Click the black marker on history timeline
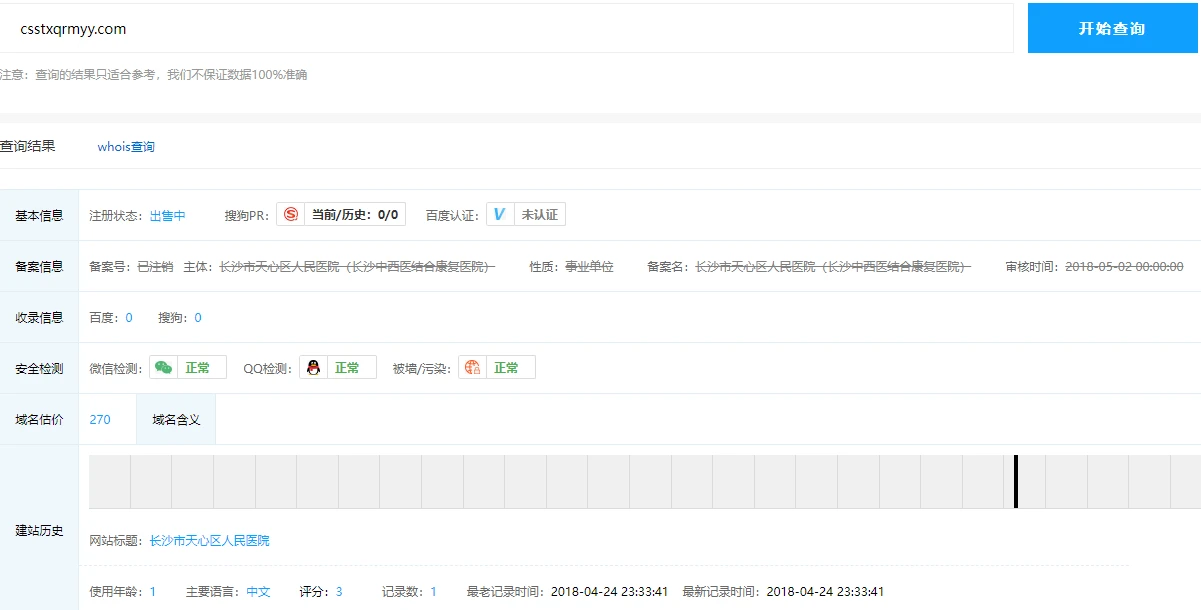Viewport: 1201px width, 610px height. 1015,481
